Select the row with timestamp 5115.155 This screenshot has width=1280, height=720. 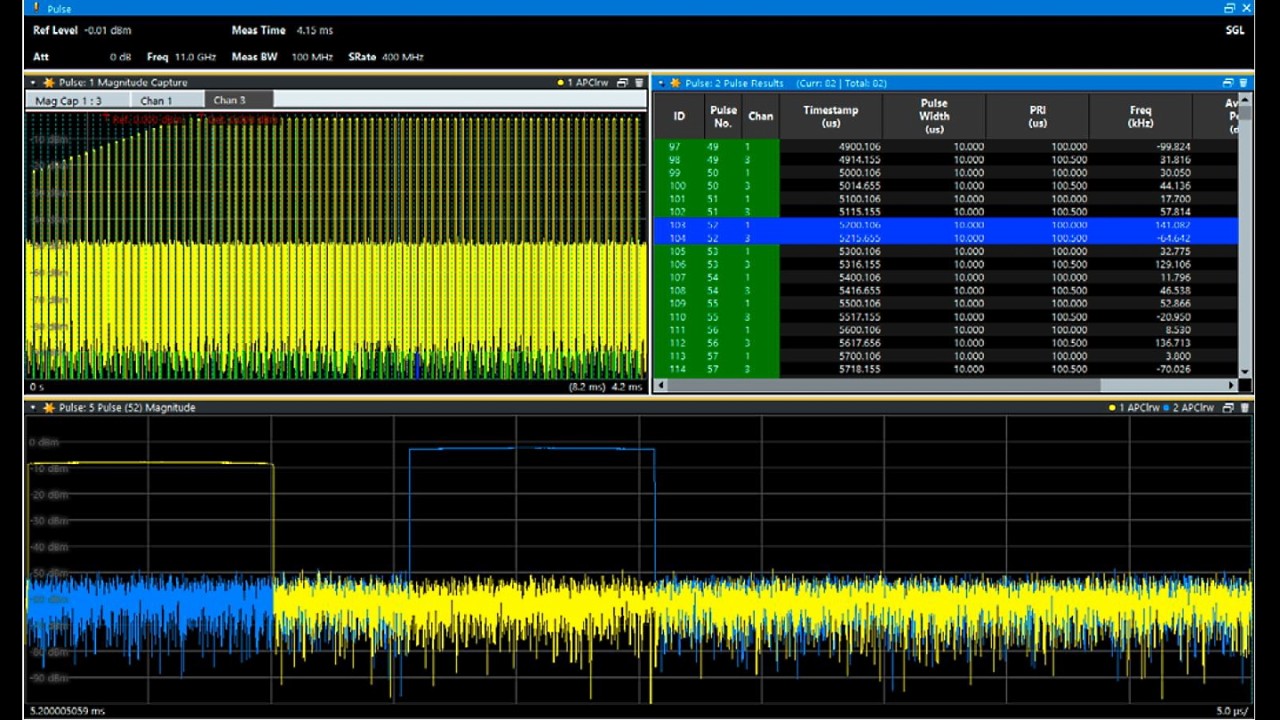click(x=946, y=212)
